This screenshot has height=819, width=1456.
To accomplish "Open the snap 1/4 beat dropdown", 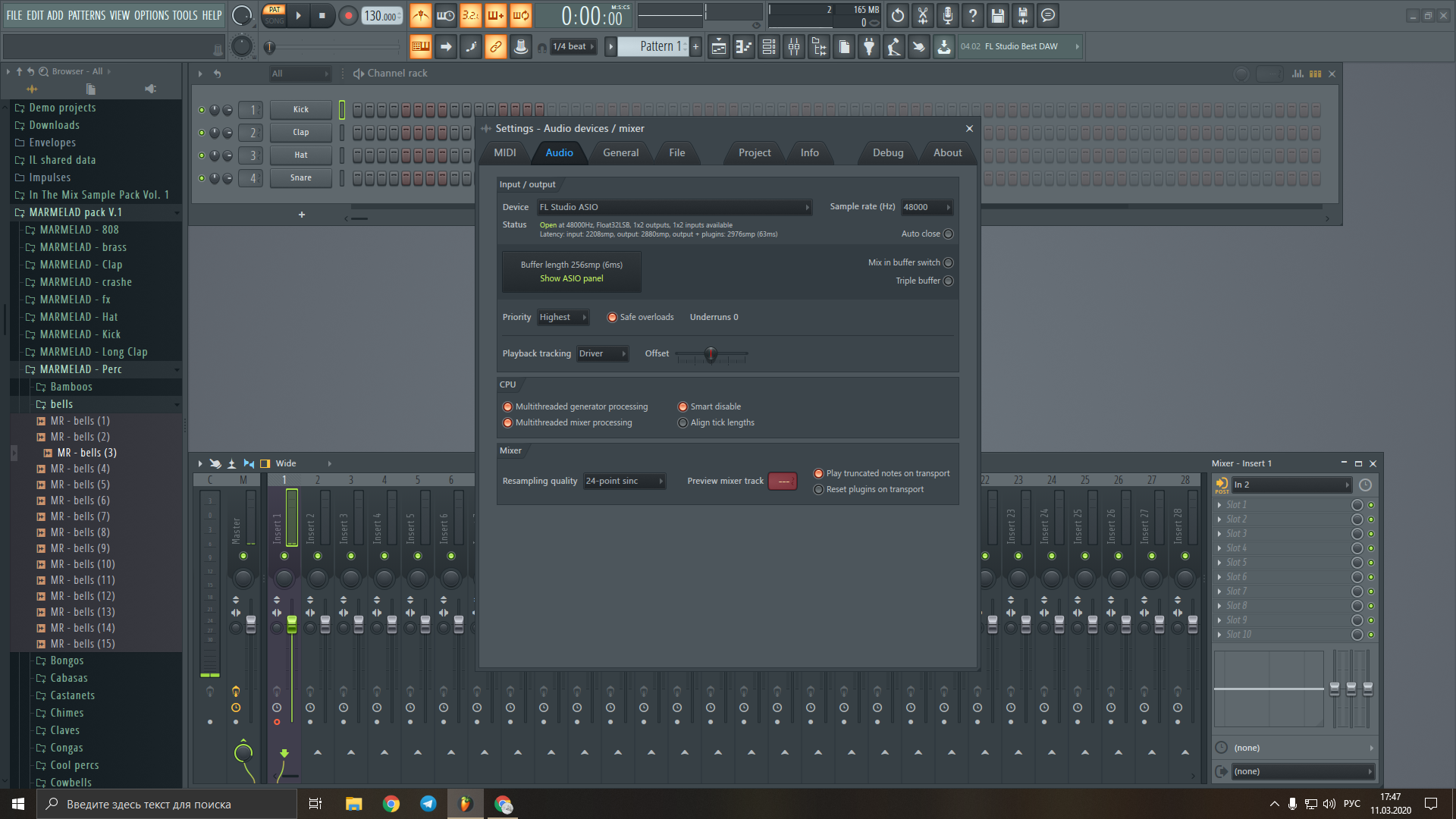I will (573, 47).
